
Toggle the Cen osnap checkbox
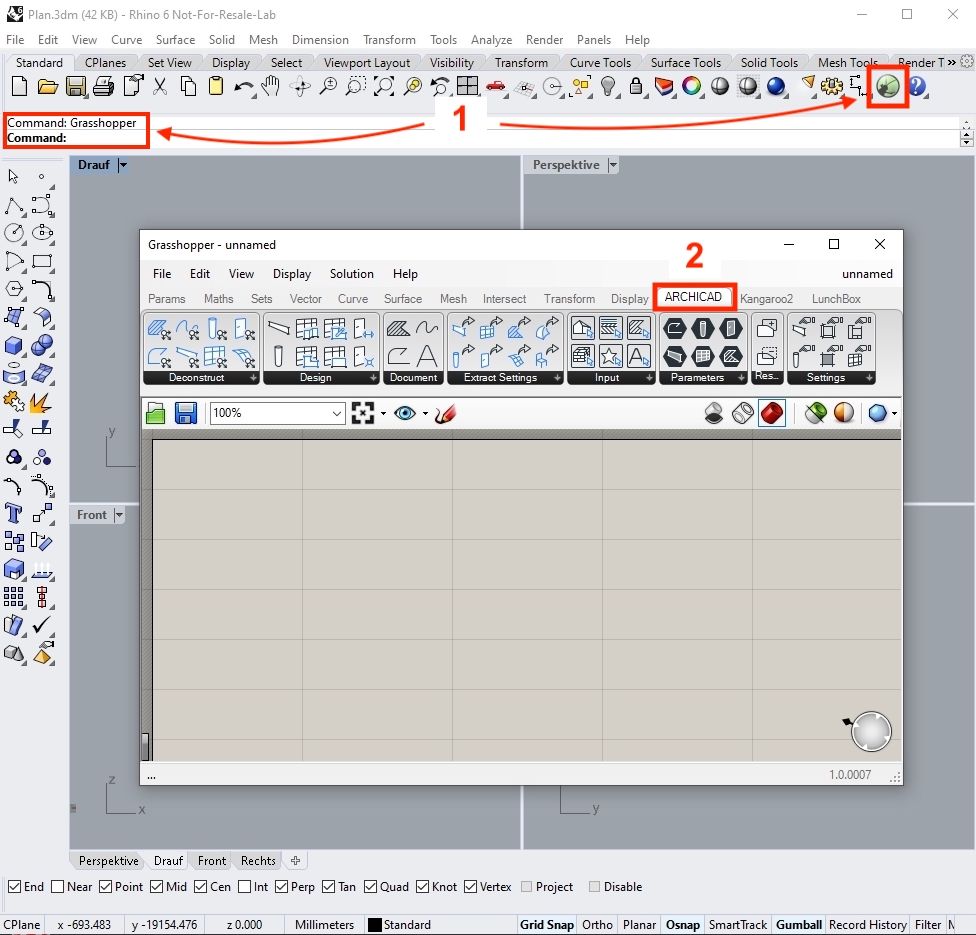point(200,886)
